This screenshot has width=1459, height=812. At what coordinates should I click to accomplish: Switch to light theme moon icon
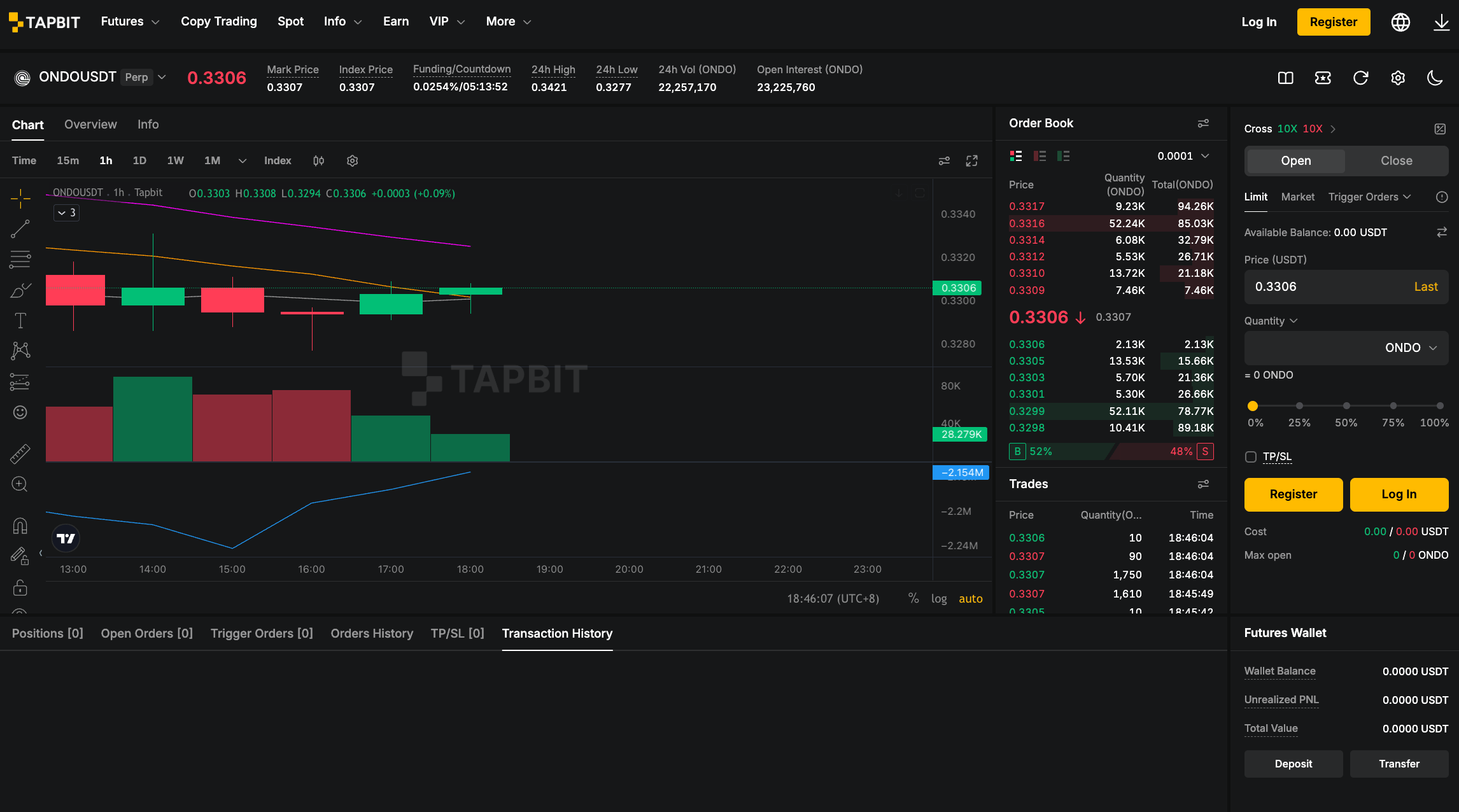tap(1435, 78)
